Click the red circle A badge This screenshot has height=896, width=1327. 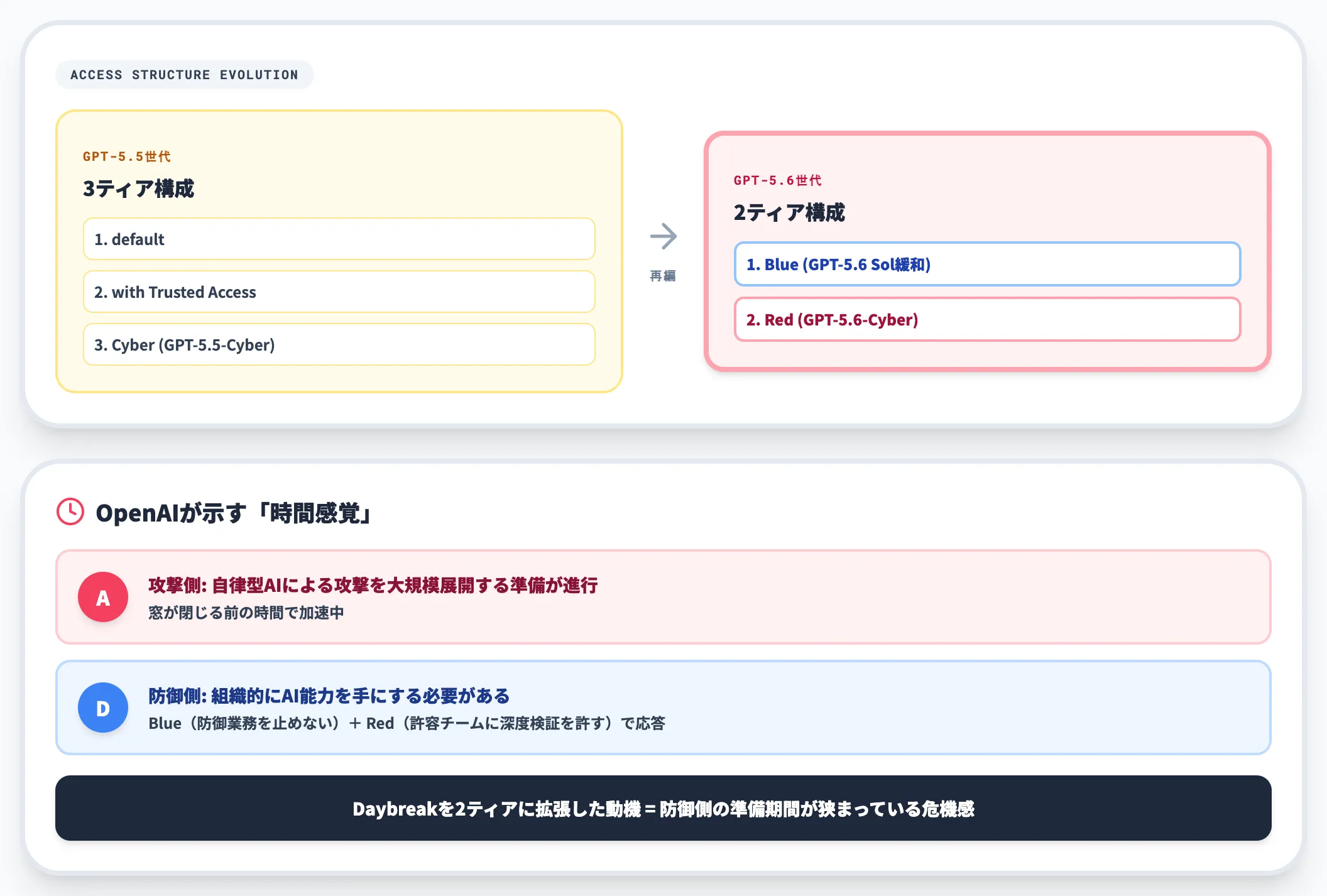coord(103,597)
